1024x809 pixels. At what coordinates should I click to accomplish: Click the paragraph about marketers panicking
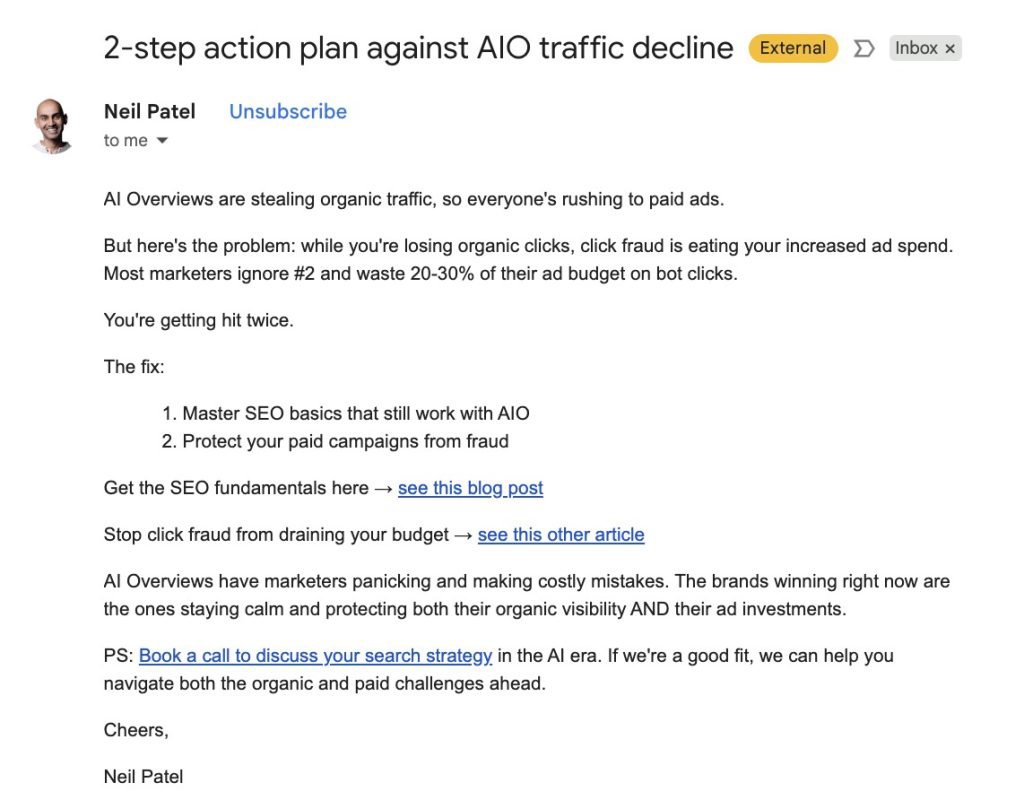pyautogui.click(x=526, y=594)
